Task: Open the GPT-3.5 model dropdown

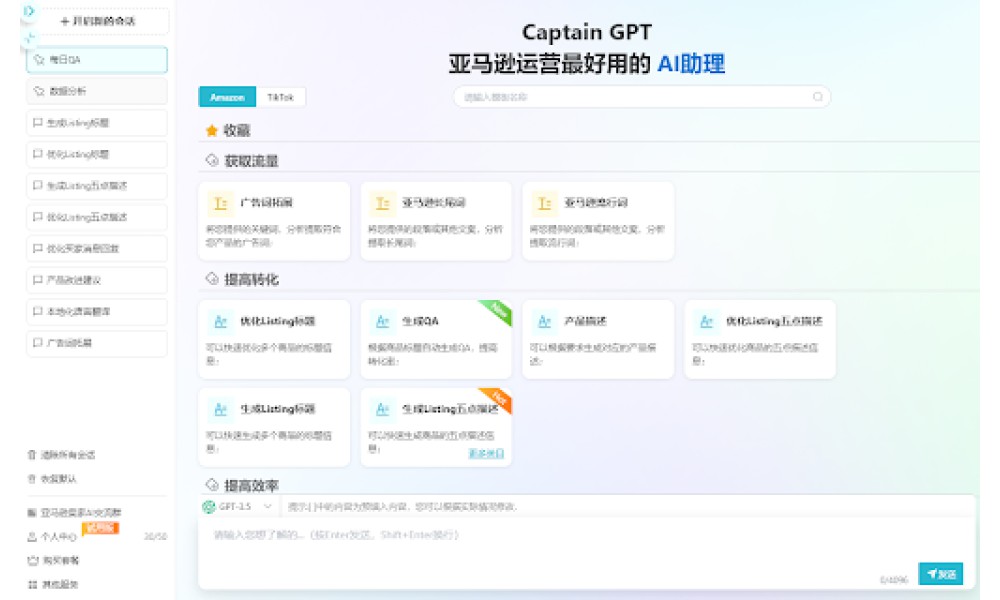Action: point(238,506)
